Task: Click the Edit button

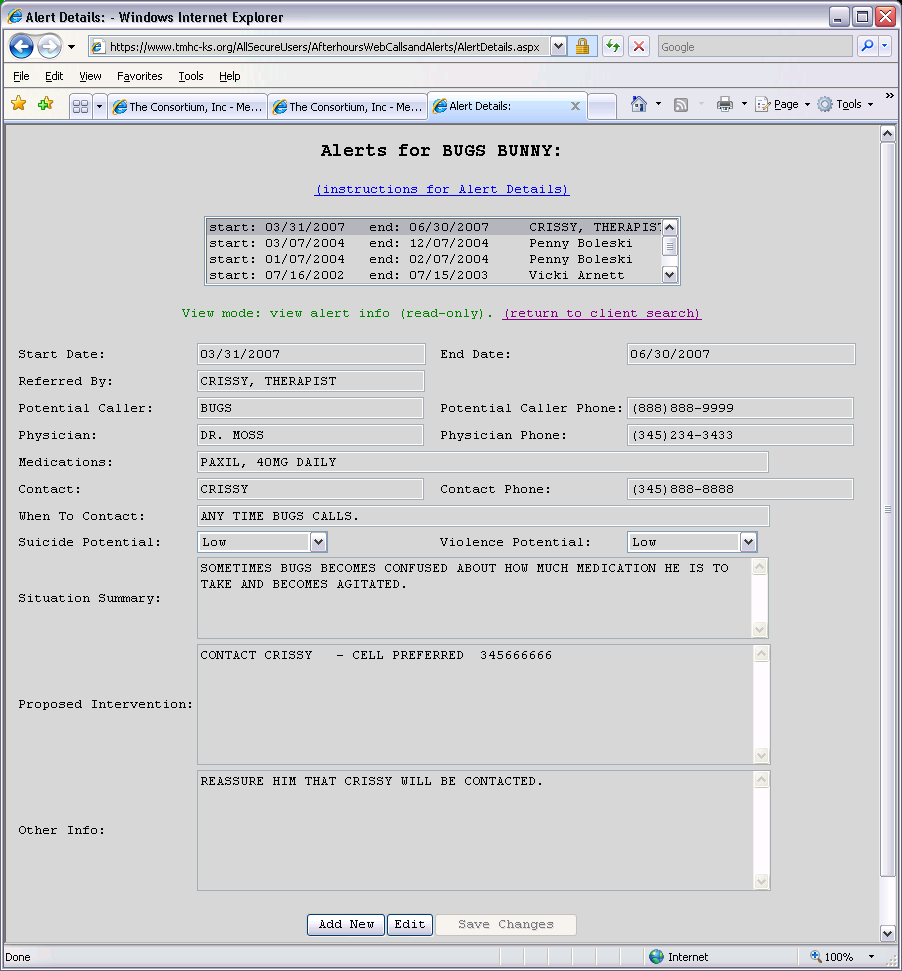Action: (410, 925)
